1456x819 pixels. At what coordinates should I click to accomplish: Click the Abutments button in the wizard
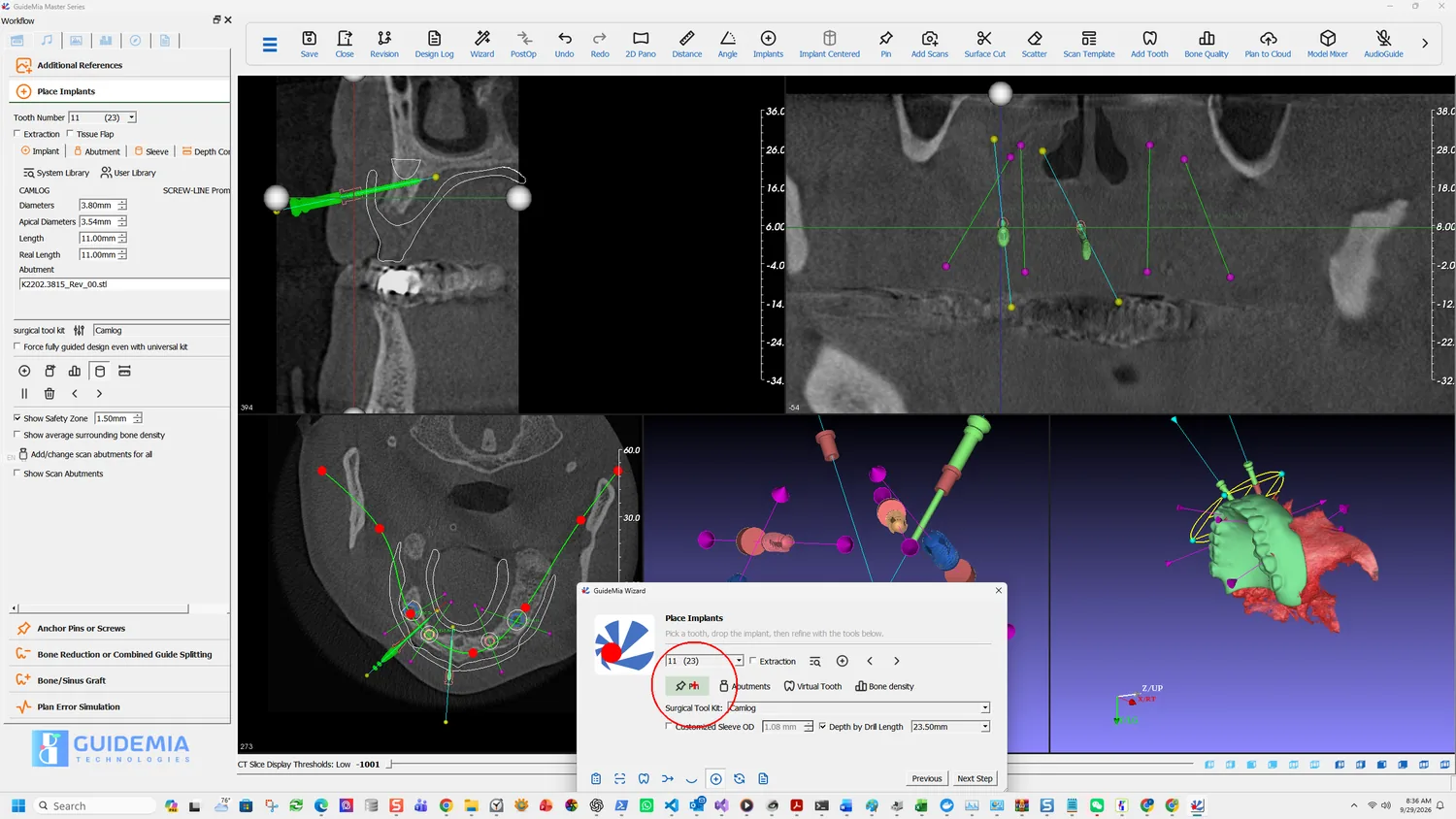(x=745, y=686)
